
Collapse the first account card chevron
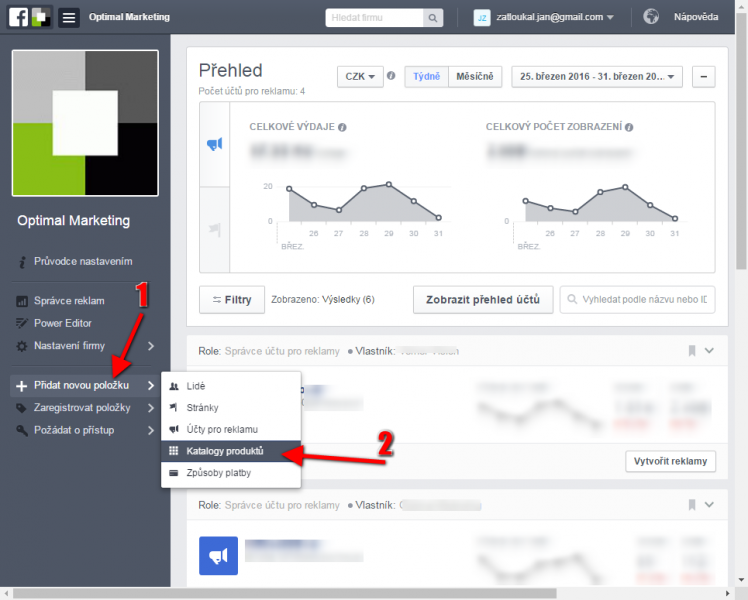point(709,351)
